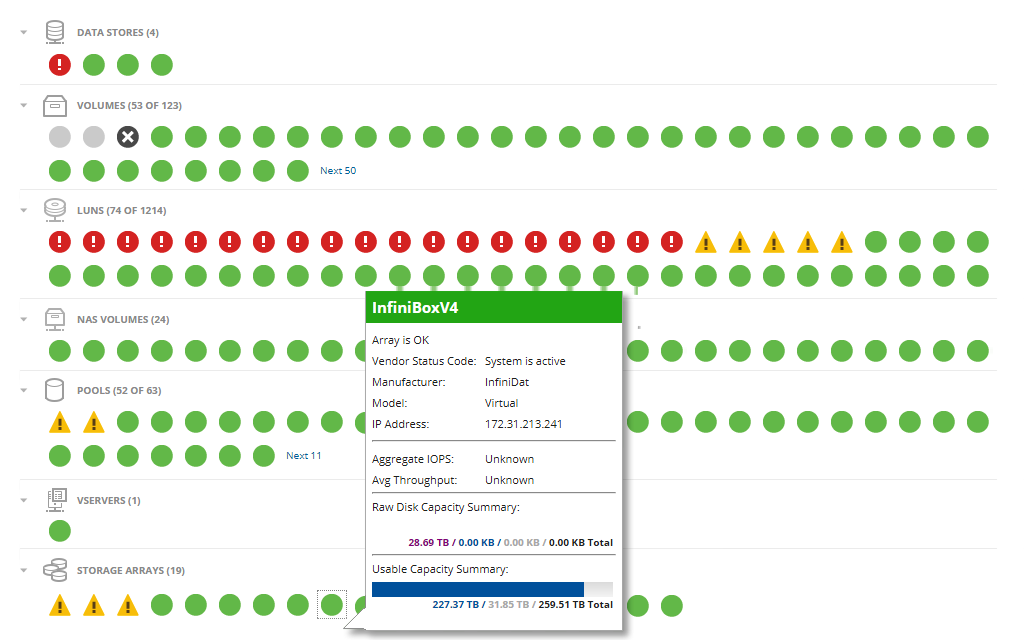Screen dimensions: 1024x640
Task: Collapse the LUNS section
Action: (x=22, y=210)
